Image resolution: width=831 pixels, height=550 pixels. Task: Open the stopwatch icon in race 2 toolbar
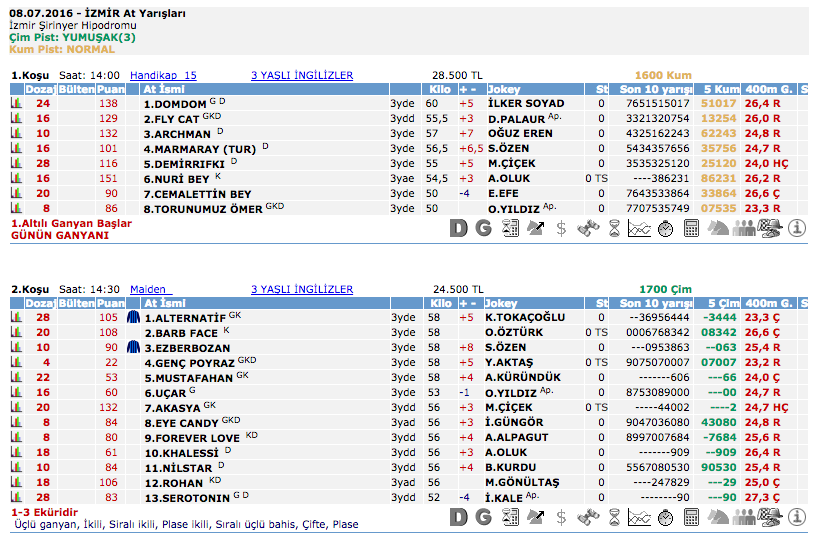click(665, 517)
